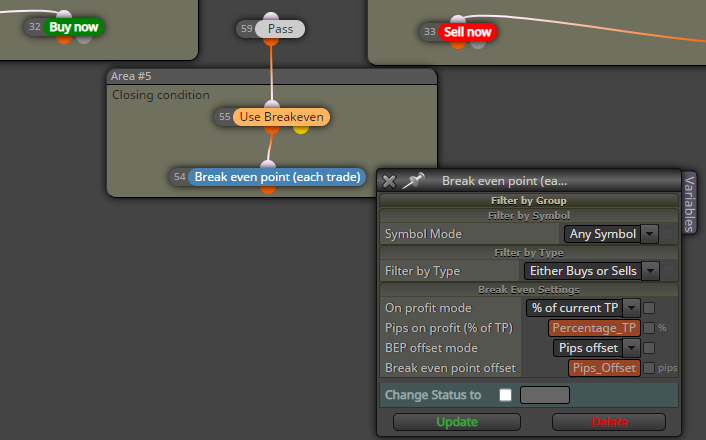Open the Filter by Type dropdown

[x=650, y=271]
